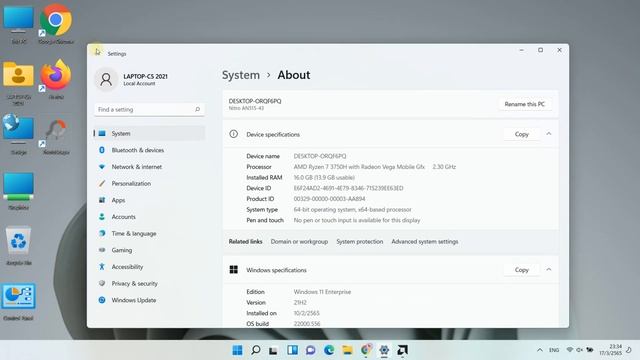The image size is (640, 360).
Task: Open Accessibility settings
Action: pos(149,267)
